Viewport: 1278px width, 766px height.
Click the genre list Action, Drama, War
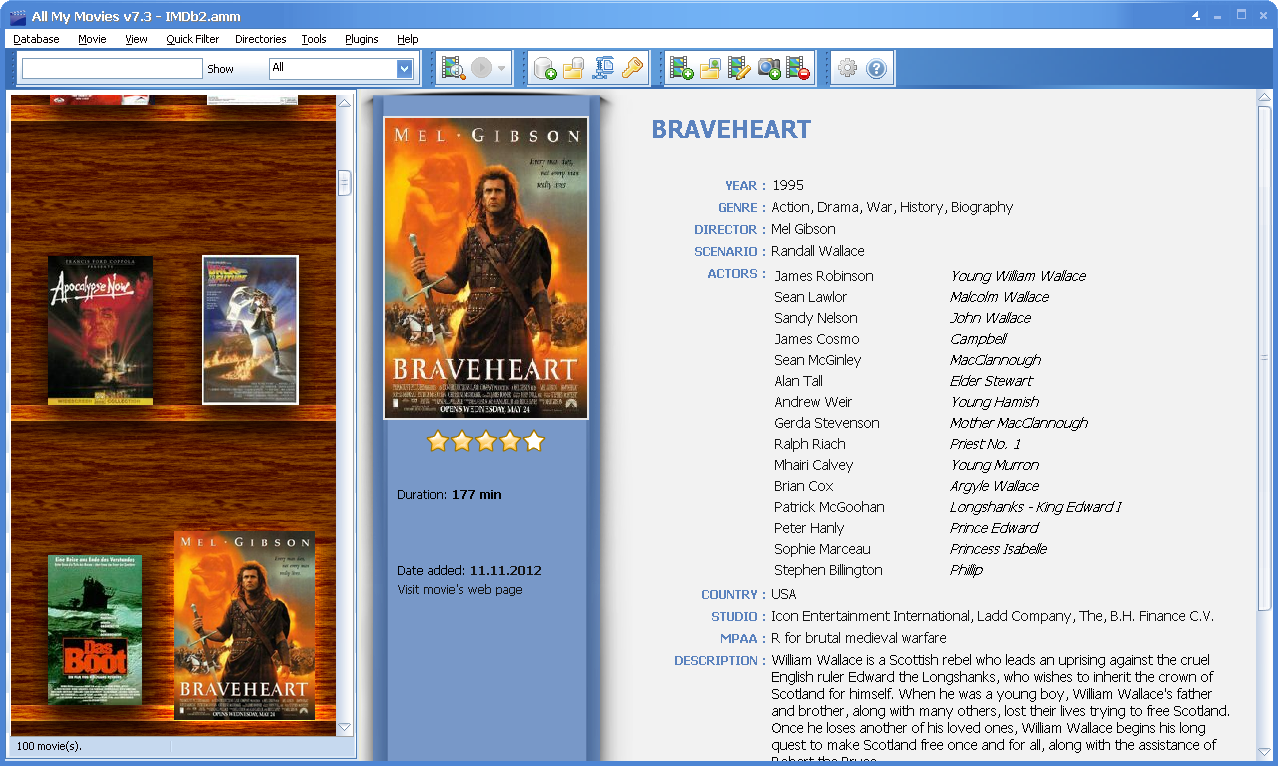tap(892, 207)
